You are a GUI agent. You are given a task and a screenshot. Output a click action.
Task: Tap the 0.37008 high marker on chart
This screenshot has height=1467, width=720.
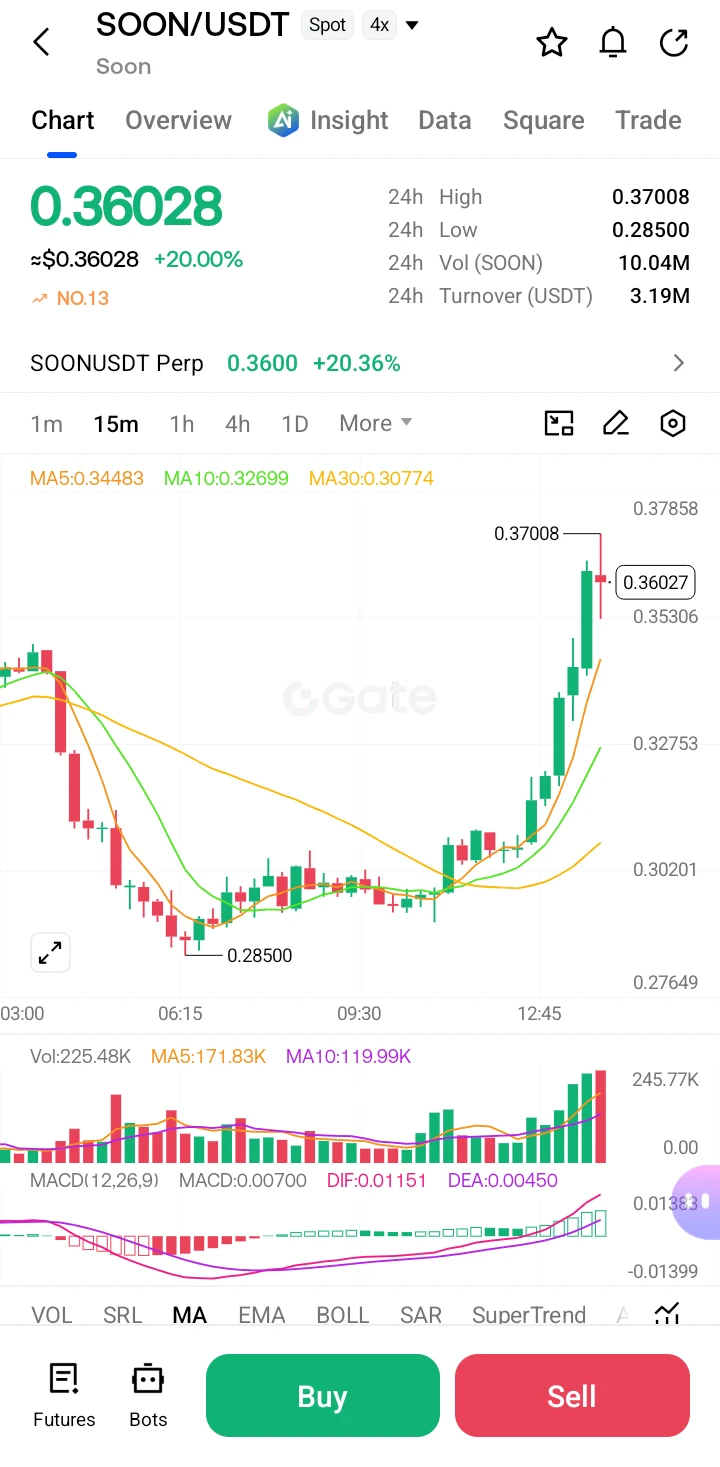pos(527,534)
